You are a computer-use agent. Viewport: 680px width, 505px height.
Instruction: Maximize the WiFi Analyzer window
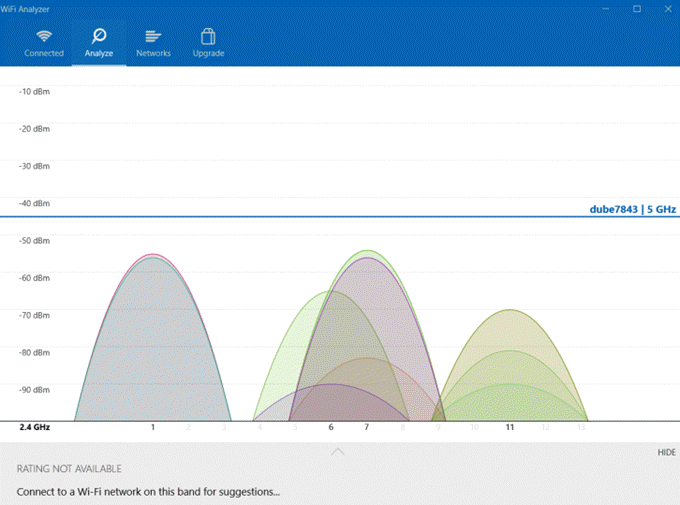[637, 8]
